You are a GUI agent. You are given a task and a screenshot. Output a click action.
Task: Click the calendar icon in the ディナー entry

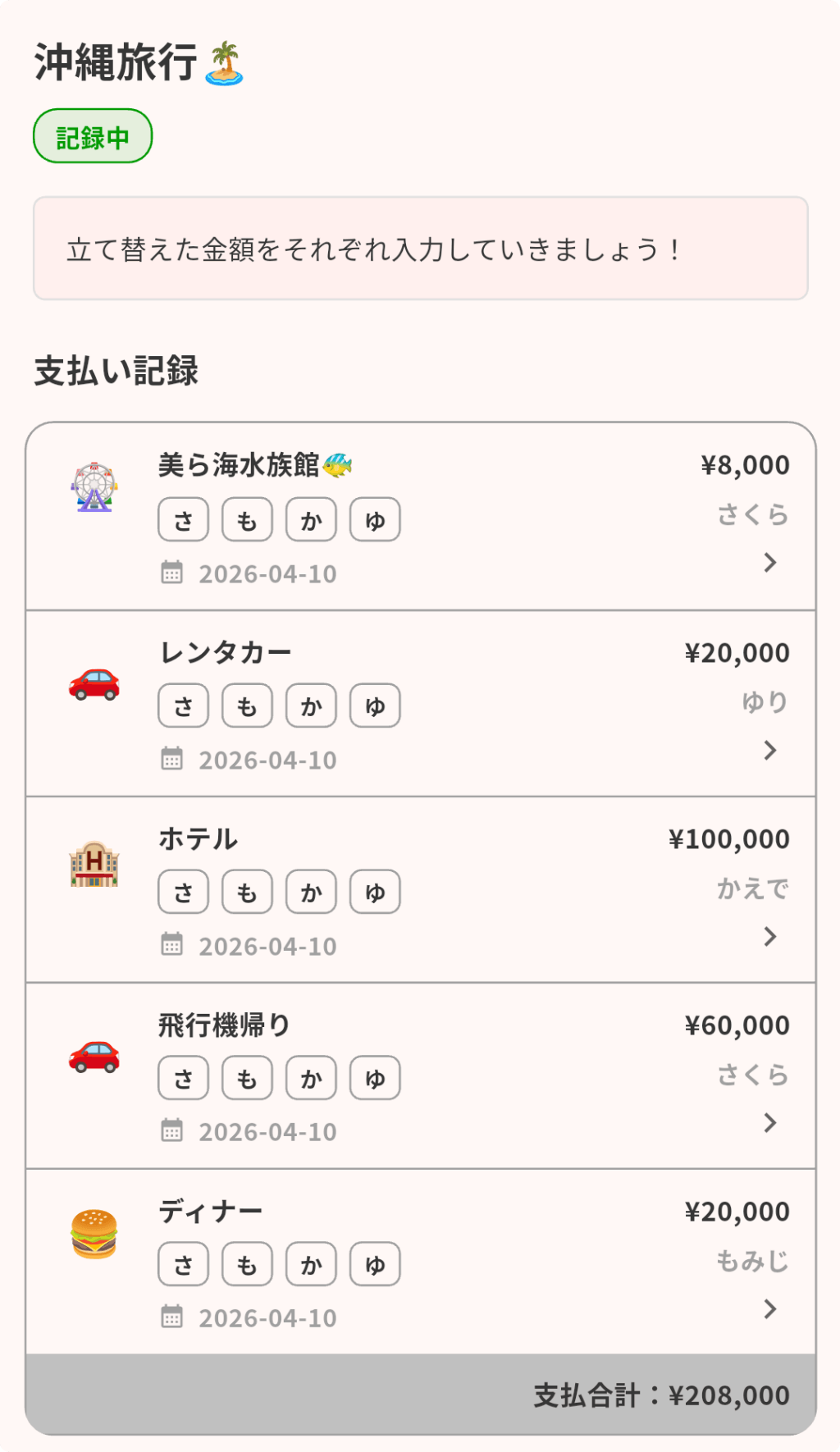pyautogui.click(x=171, y=1317)
